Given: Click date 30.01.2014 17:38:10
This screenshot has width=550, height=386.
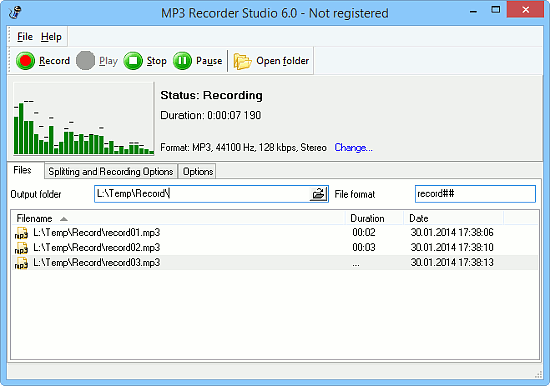Looking at the screenshot, I should pos(452,248).
